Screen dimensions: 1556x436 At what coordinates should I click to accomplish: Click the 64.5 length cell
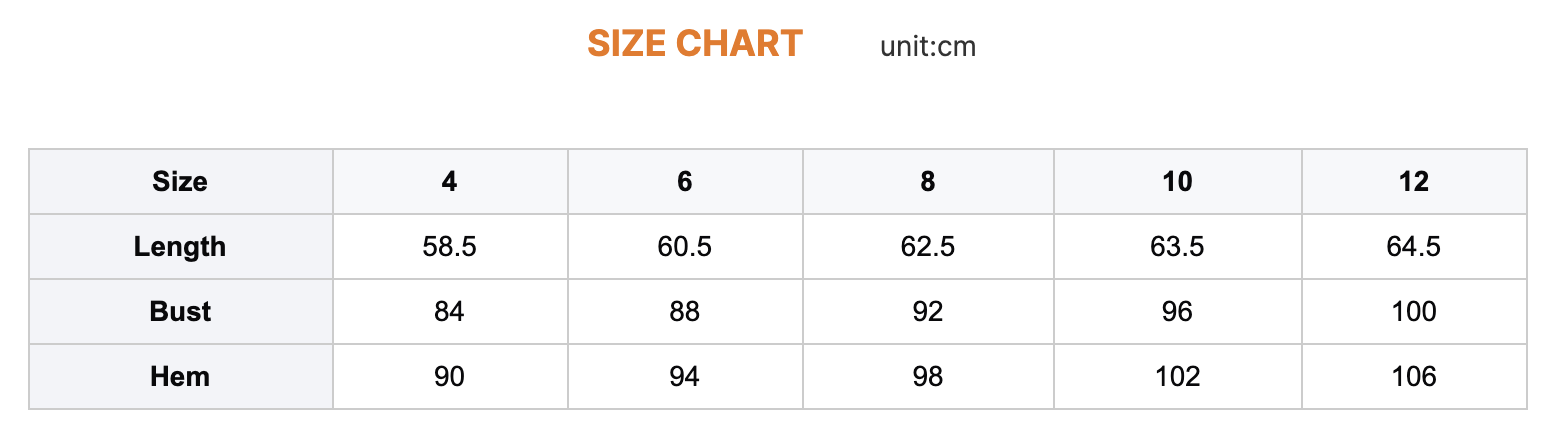[x=1414, y=247]
